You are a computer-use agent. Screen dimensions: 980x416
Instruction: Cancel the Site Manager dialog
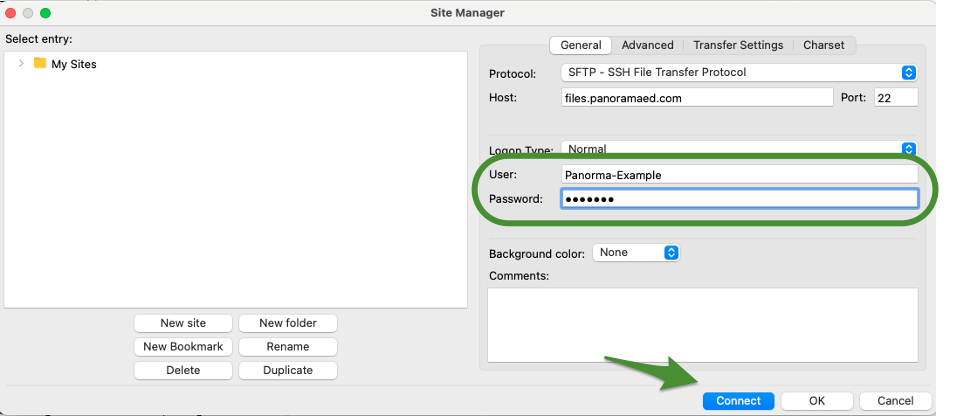click(x=895, y=401)
